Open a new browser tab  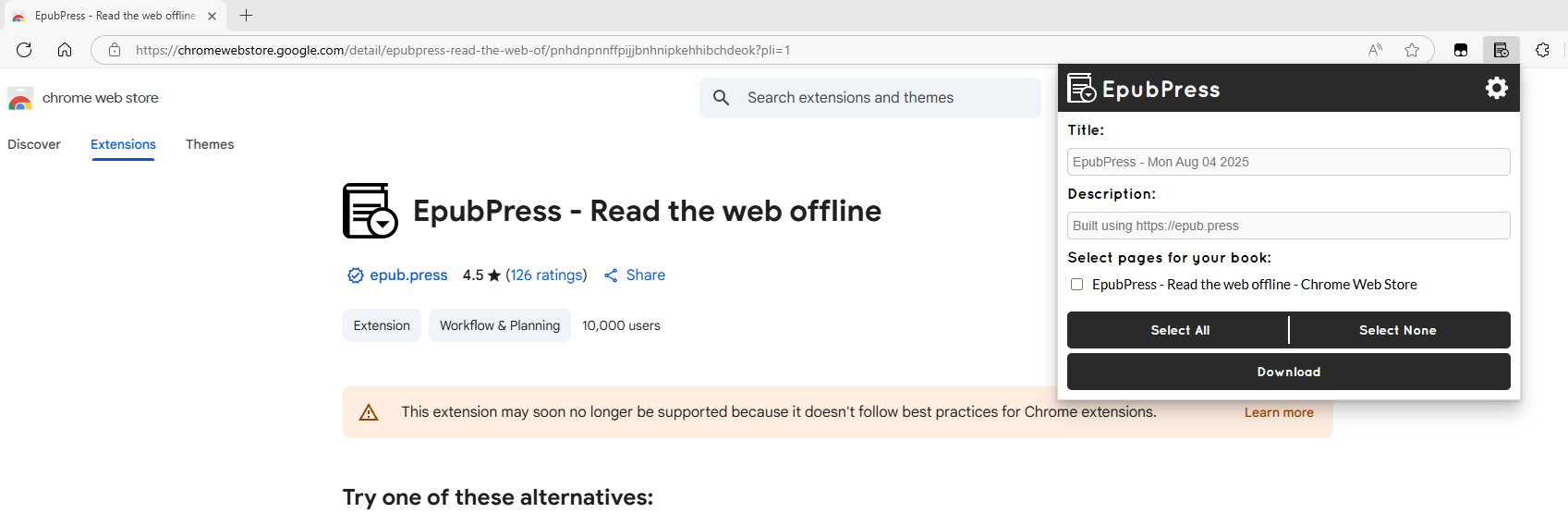click(x=246, y=16)
